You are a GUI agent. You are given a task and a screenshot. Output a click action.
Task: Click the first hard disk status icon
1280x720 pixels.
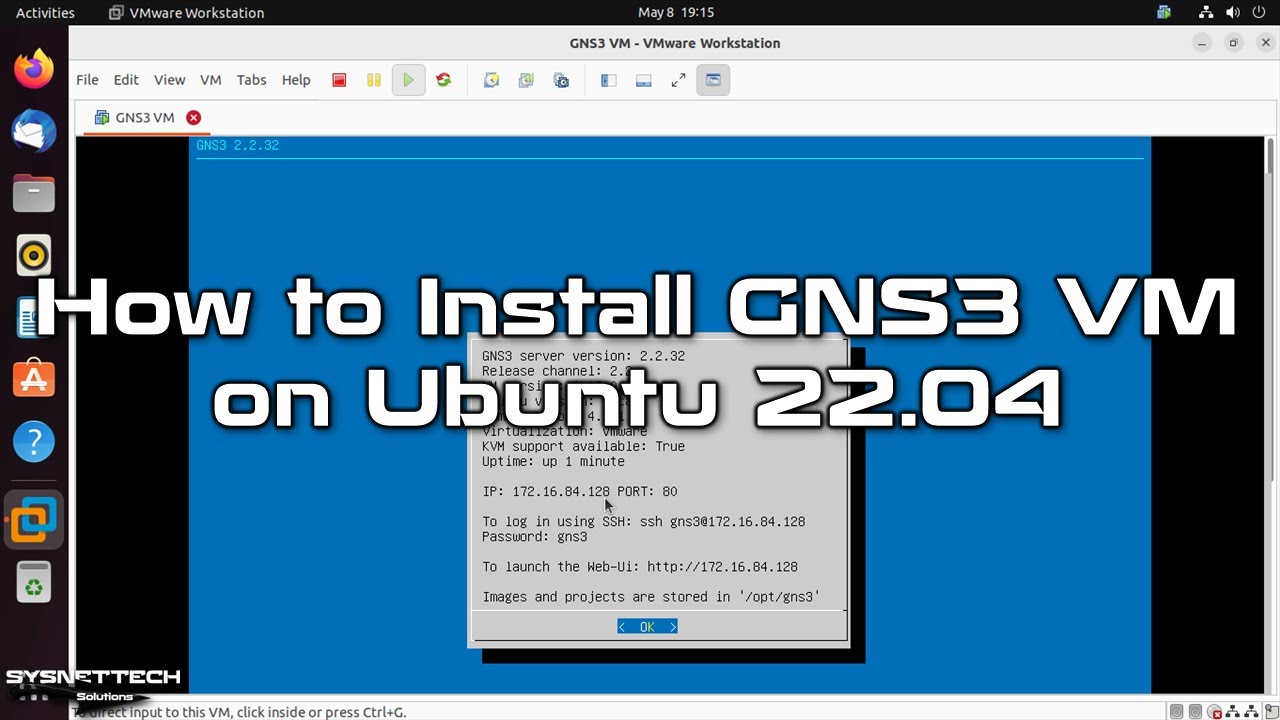[1177, 712]
